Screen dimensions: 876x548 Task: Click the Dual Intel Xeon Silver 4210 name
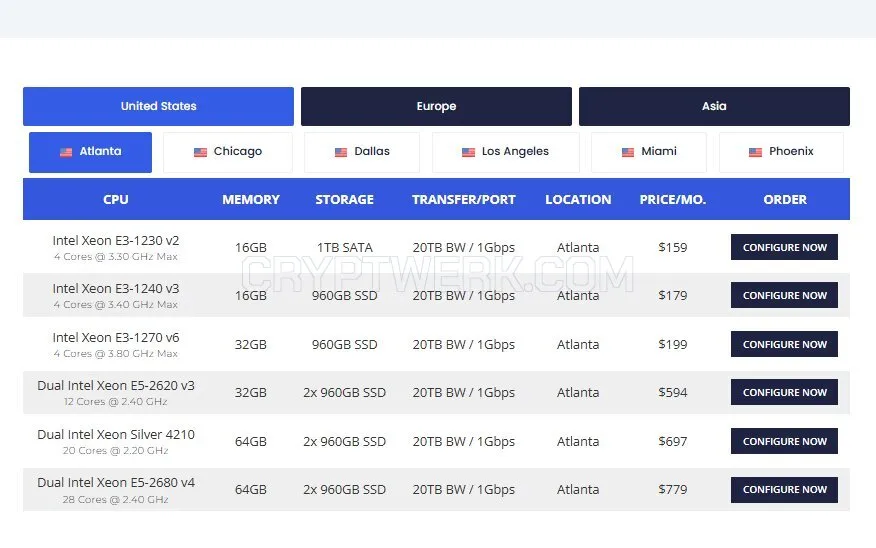click(x=116, y=434)
